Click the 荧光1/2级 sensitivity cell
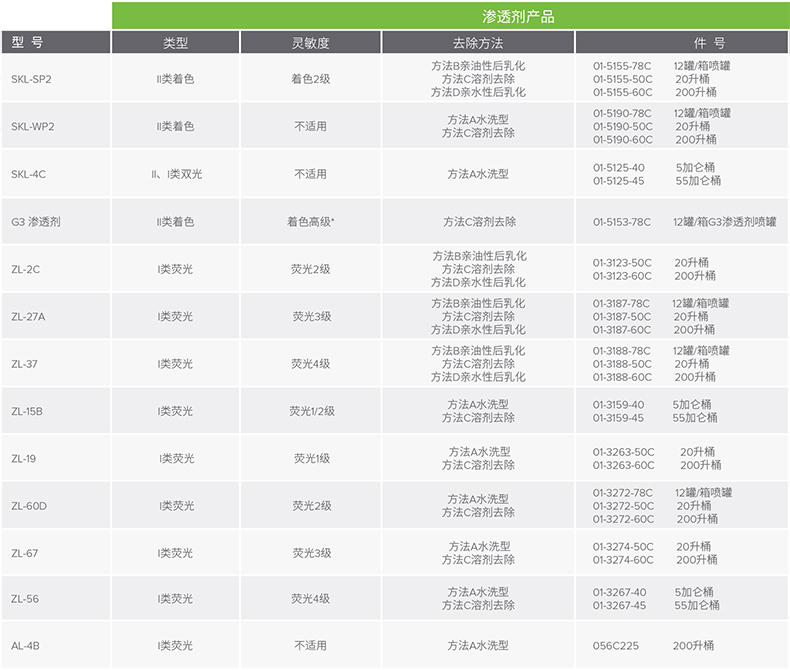This screenshot has height=670, width=790. (311, 411)
